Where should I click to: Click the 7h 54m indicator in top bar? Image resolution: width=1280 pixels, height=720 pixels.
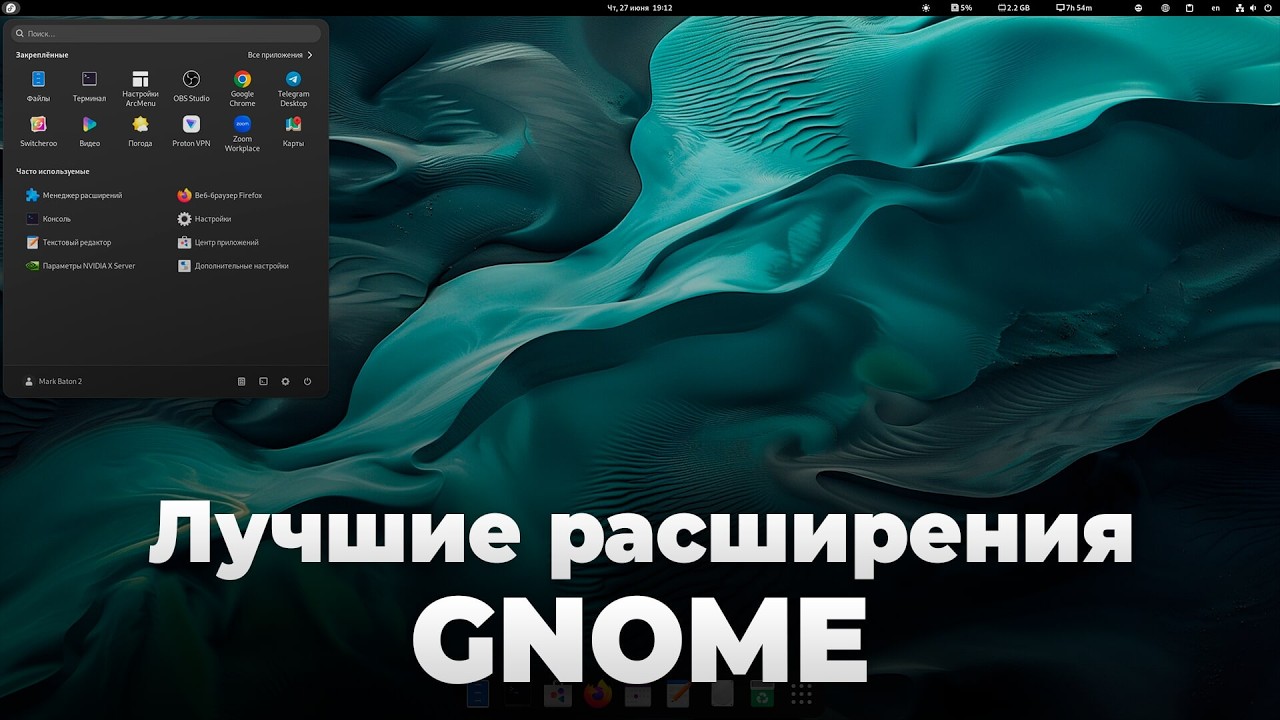1075,8
